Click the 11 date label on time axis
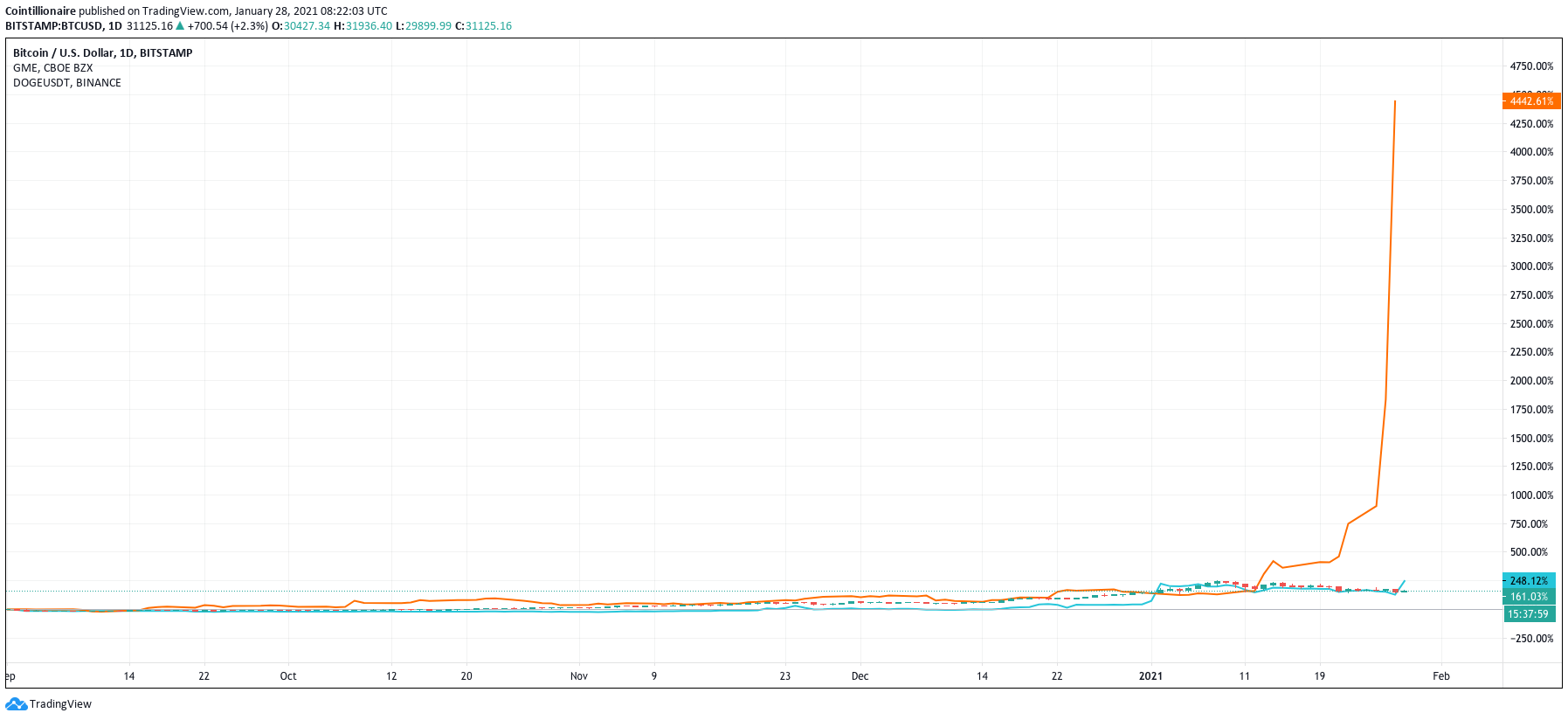Viewport: 1568px width, 720px height. pos(1245,676)
